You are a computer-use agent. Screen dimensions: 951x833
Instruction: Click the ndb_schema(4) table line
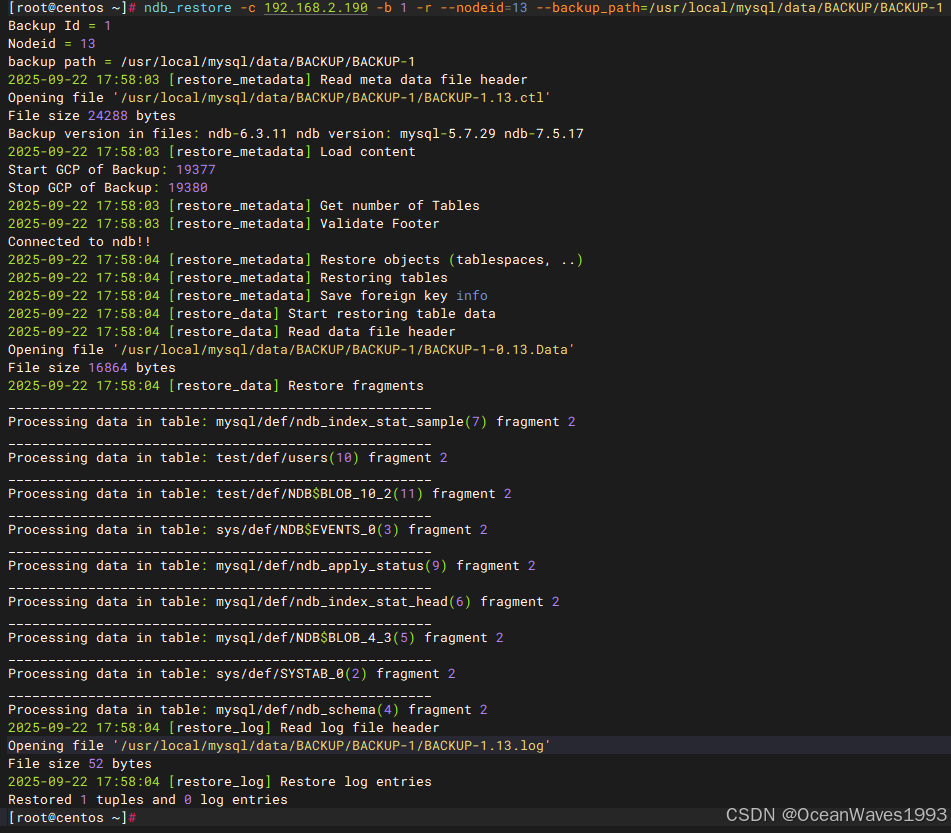[247, 710]
